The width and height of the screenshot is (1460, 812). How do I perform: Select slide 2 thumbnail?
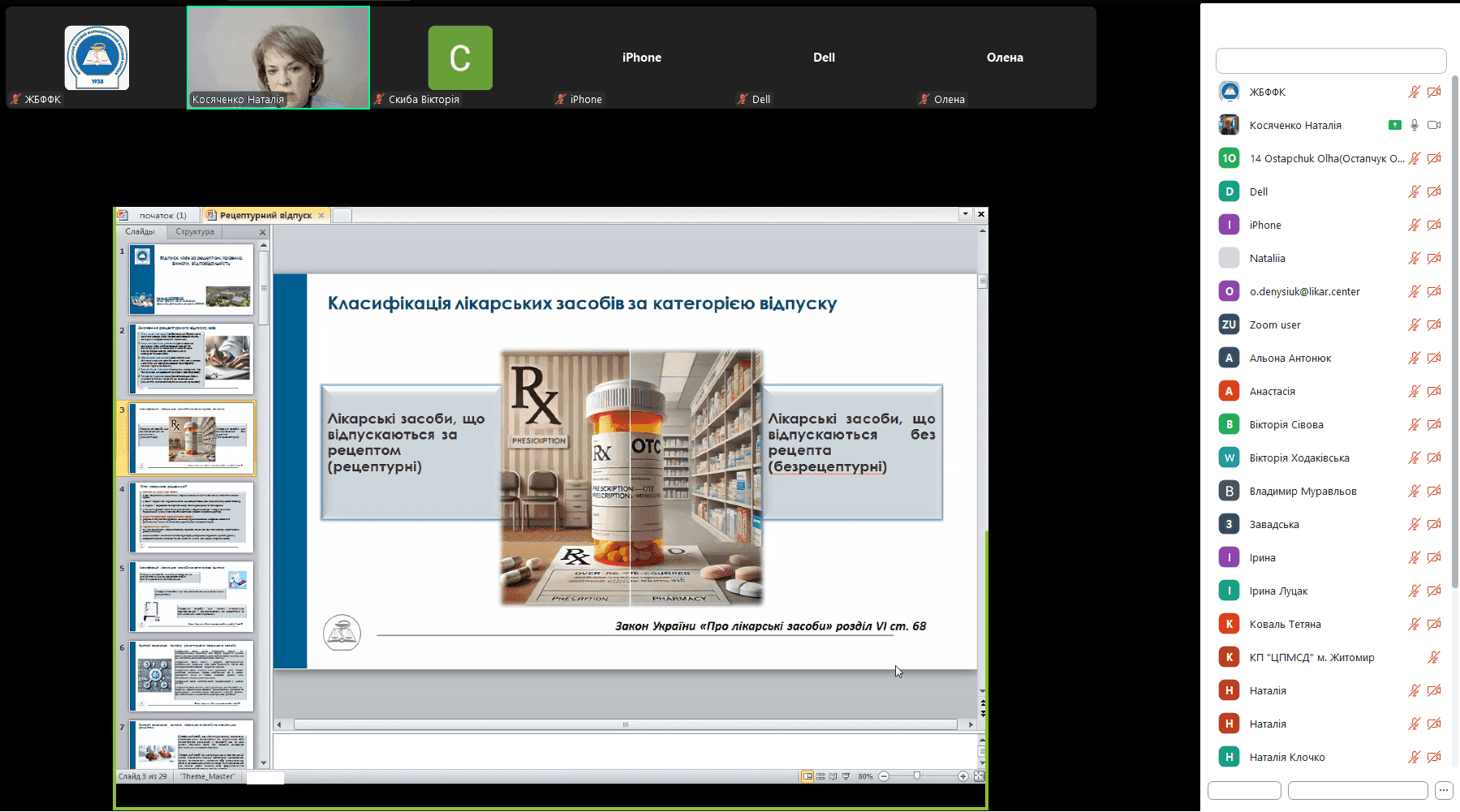[x=192, y=359]
